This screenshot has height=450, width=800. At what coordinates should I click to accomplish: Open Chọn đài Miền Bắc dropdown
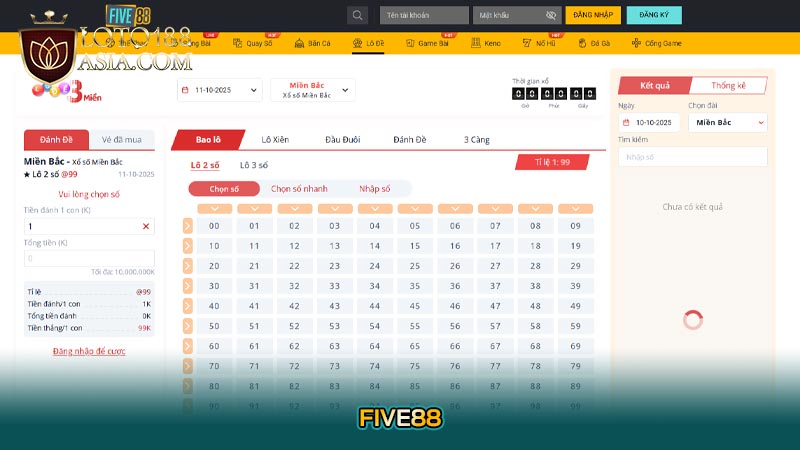pos(728,122)
